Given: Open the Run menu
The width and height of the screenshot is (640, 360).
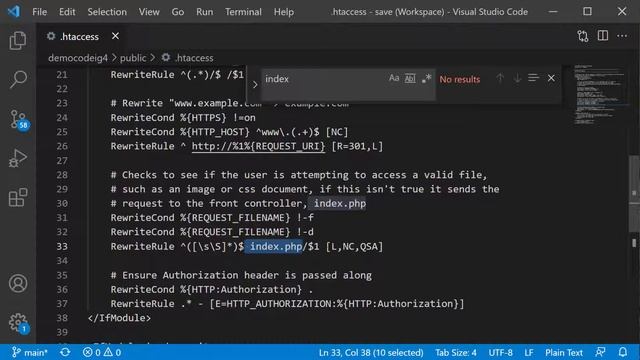Looking at the screenshot, I should tap(204, 12).
